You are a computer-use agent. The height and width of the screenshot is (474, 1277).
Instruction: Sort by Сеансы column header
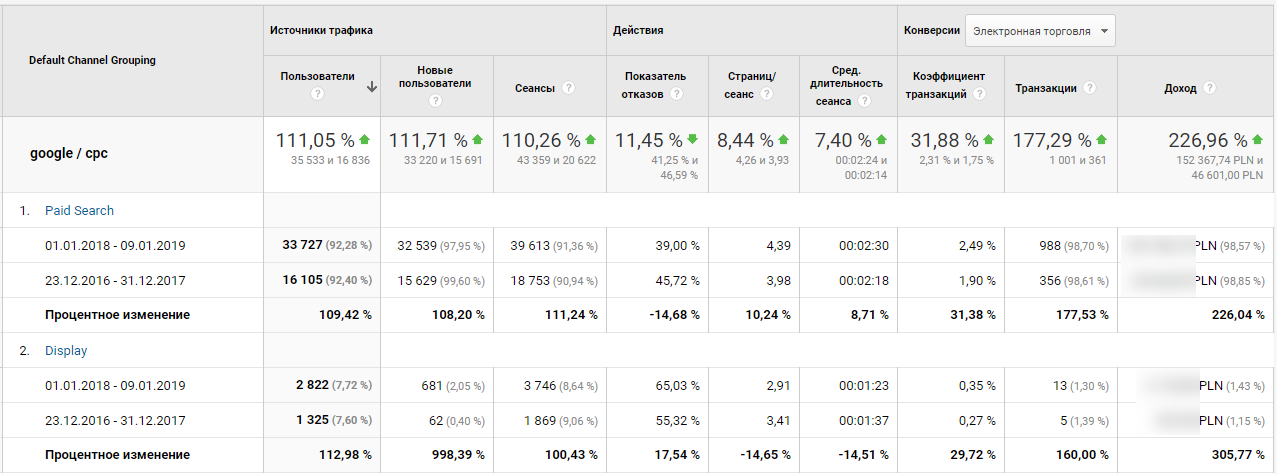535,88
